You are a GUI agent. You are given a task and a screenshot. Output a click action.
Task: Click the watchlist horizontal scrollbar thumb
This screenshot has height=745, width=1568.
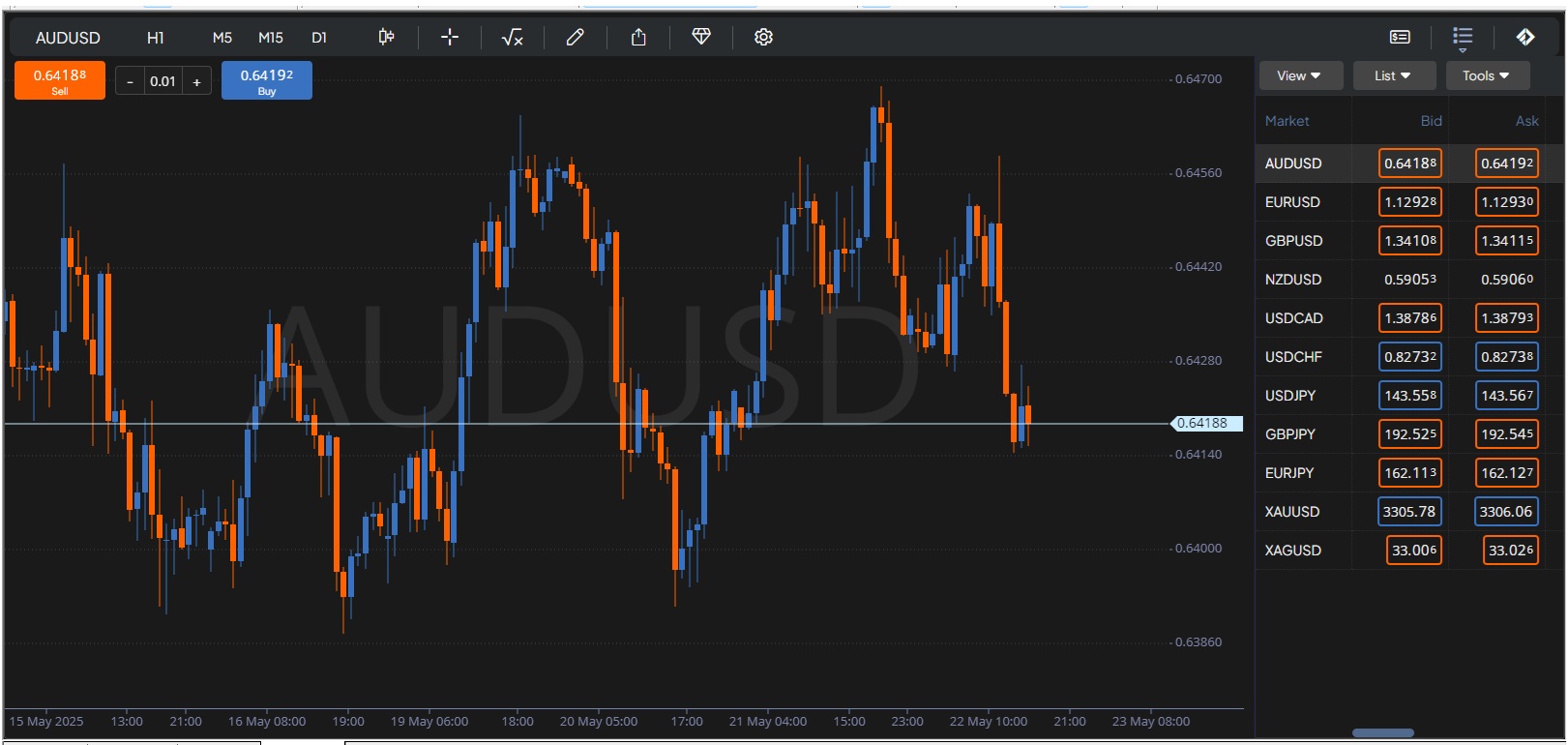(1383, 732)
